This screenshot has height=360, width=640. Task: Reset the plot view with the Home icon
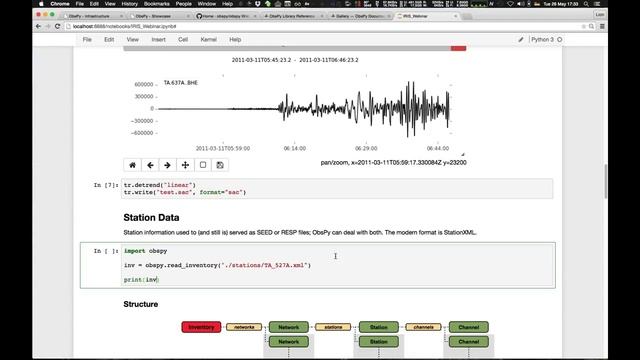click(x=132, y=165)
